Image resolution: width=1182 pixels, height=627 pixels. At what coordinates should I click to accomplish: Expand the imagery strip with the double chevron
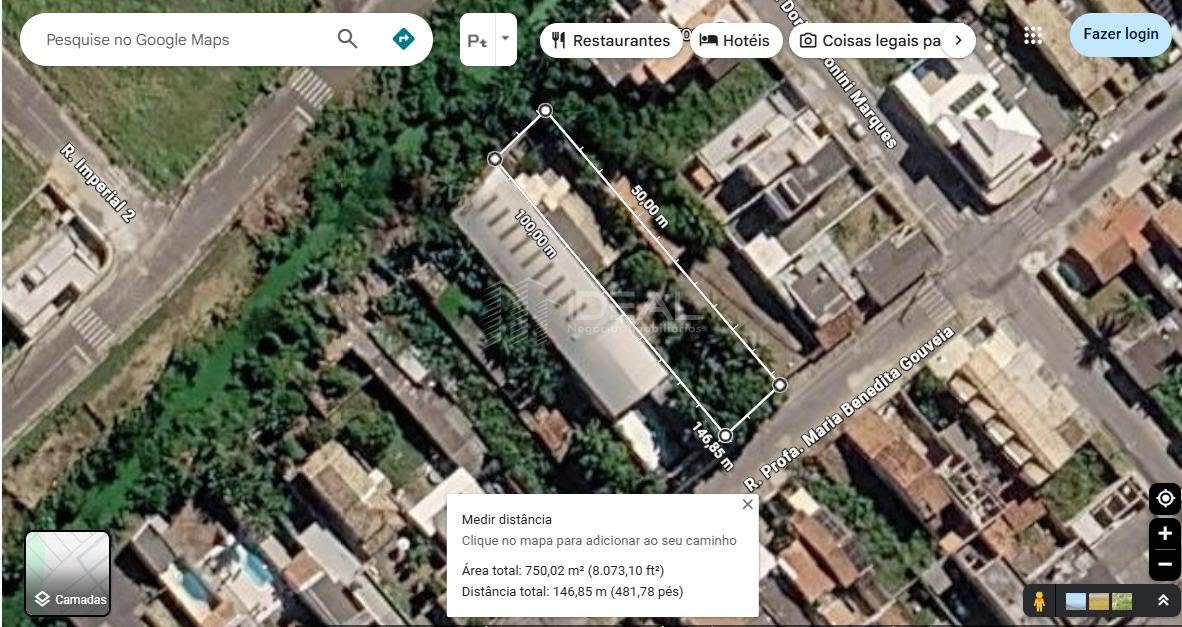[x=1163, y=601]
